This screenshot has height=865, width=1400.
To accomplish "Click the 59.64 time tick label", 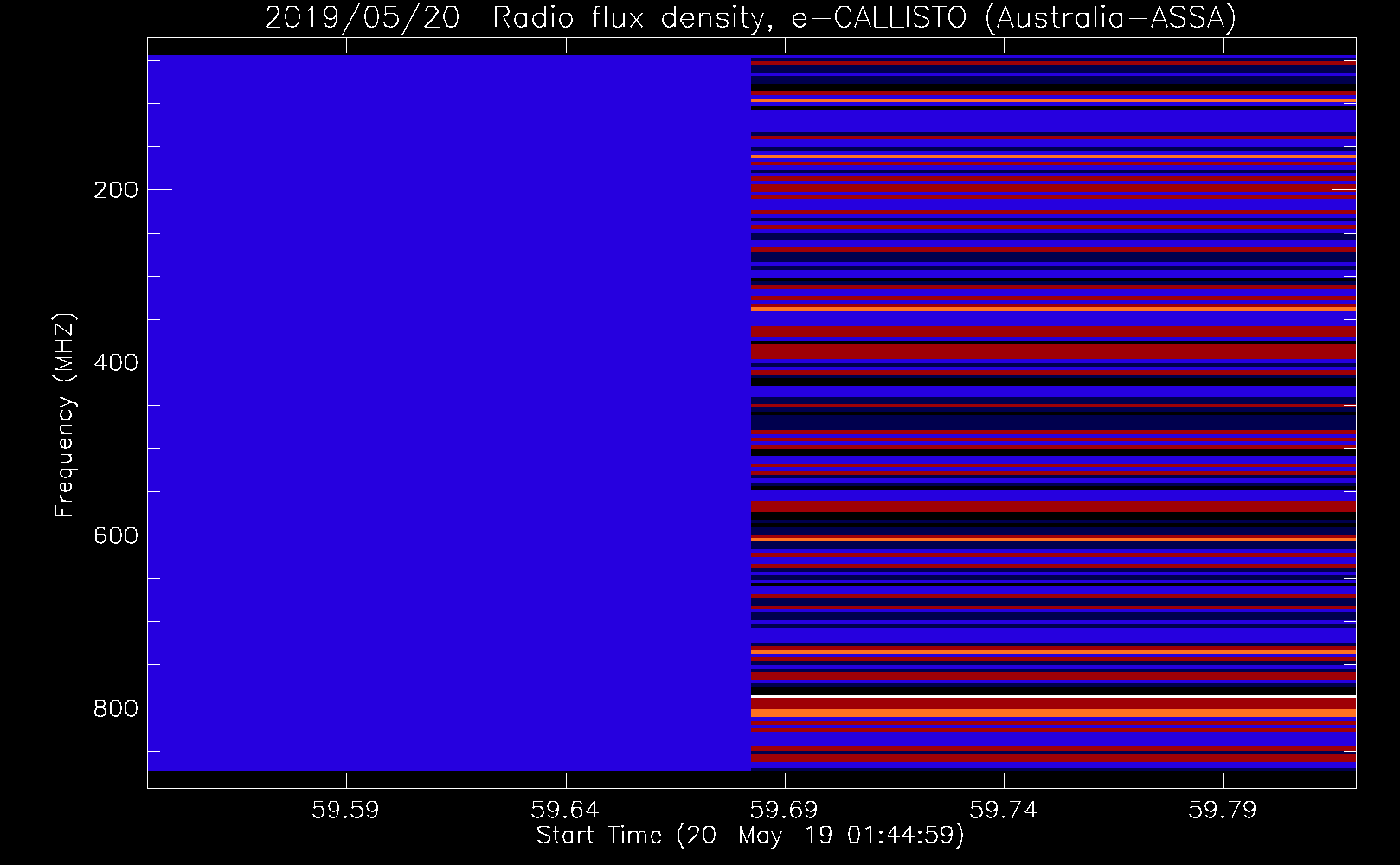I will click(x=565, y=811).
